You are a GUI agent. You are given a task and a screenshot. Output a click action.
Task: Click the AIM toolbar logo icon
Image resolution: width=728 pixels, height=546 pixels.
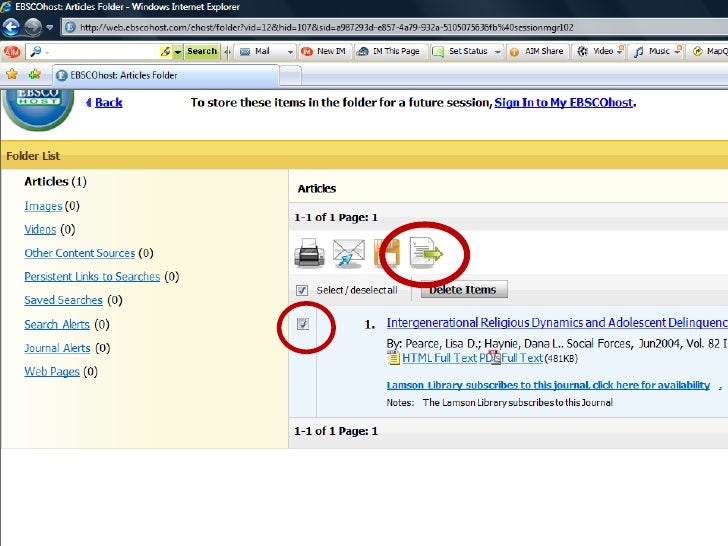point(12,52)
